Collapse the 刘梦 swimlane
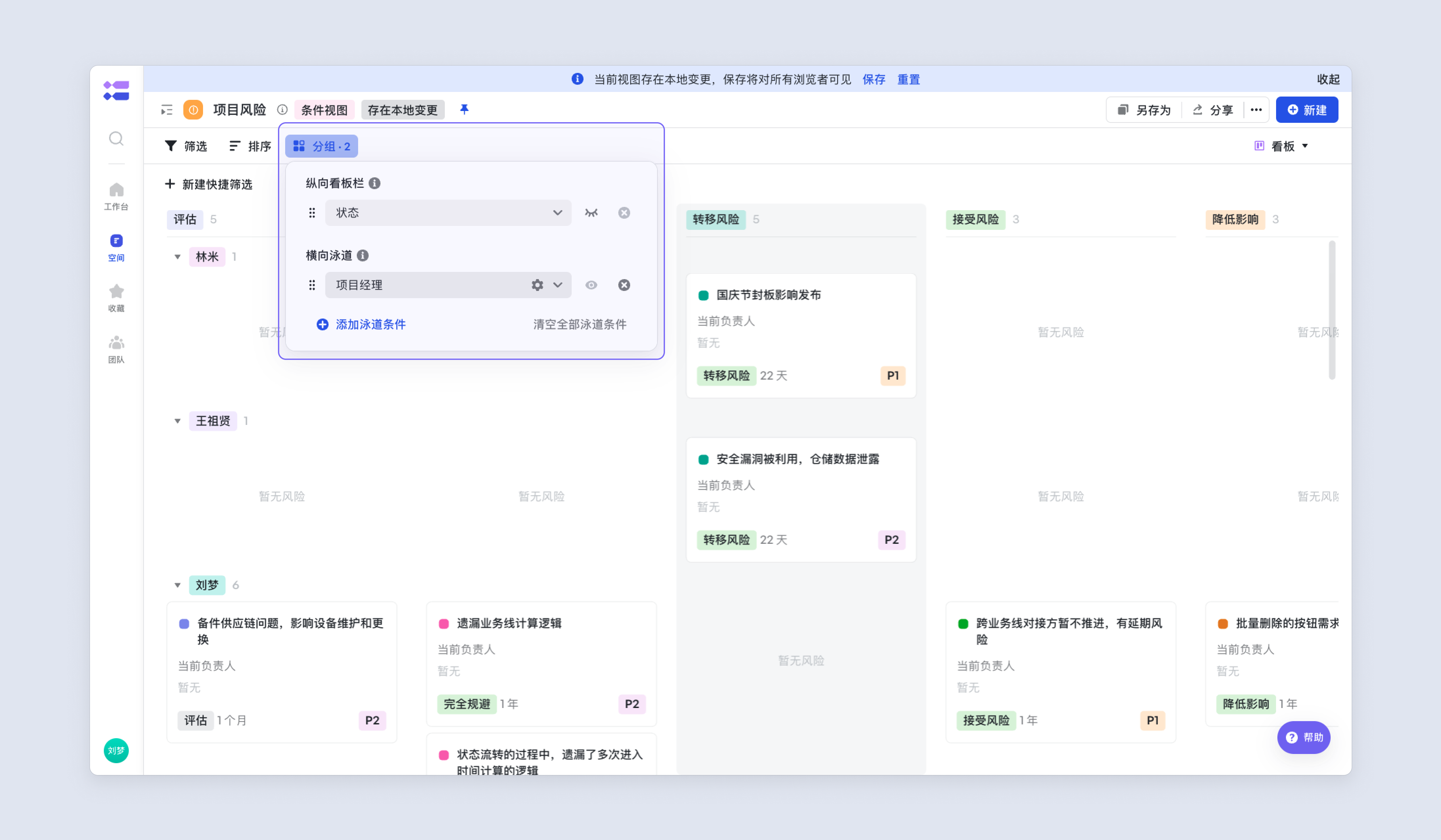 coord(177,585)
